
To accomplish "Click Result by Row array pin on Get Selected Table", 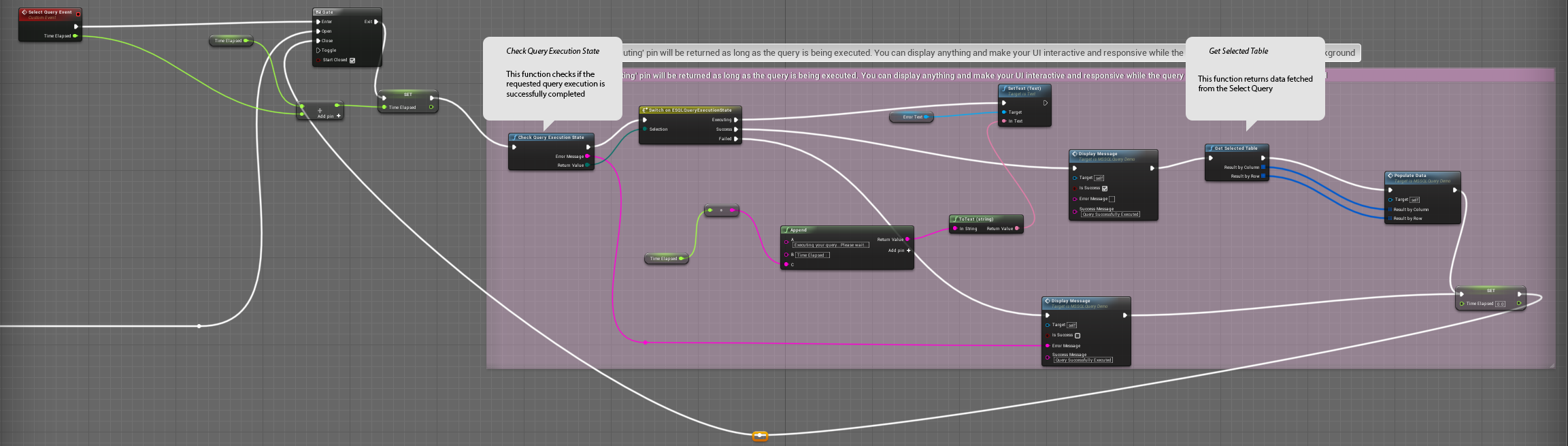I will 1263,176.
